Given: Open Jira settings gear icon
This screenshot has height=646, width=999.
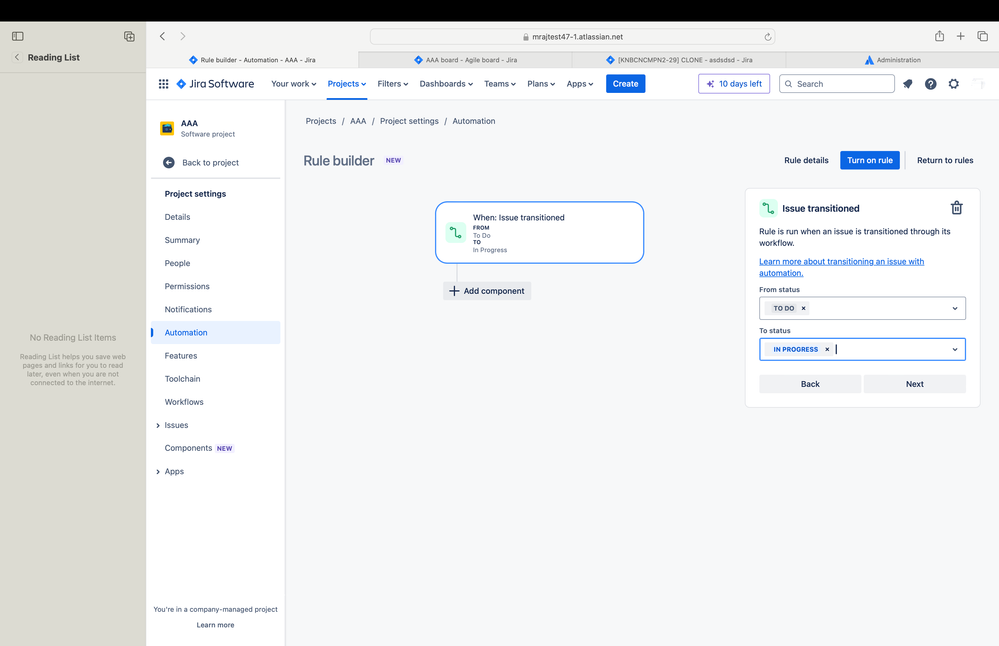Looking at the screenshot, I should (x=953, y=83).
